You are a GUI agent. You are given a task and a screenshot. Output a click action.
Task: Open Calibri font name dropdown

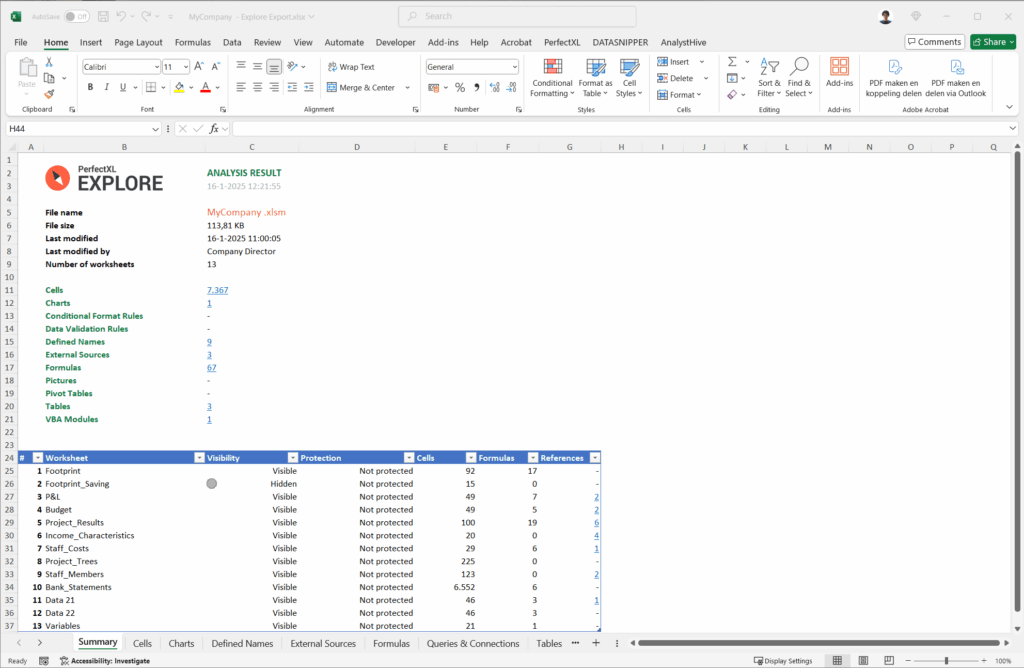(x=157, y=67)
